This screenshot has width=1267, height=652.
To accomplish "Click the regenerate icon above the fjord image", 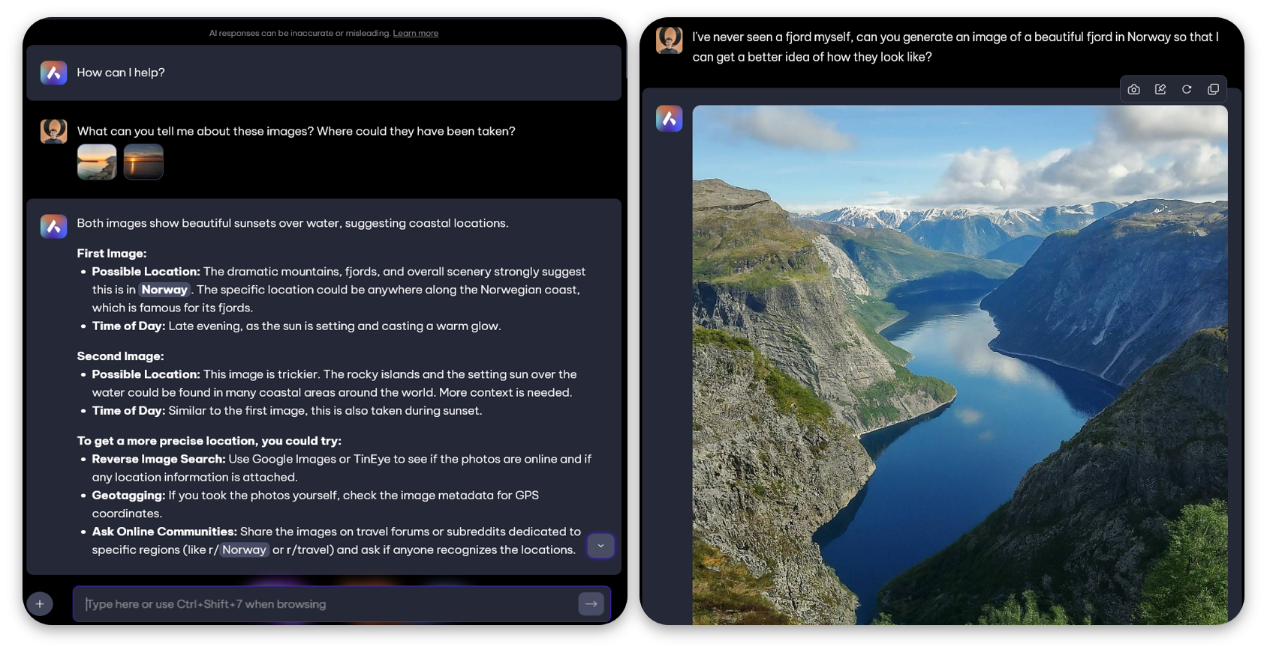I will point(1187,89).
